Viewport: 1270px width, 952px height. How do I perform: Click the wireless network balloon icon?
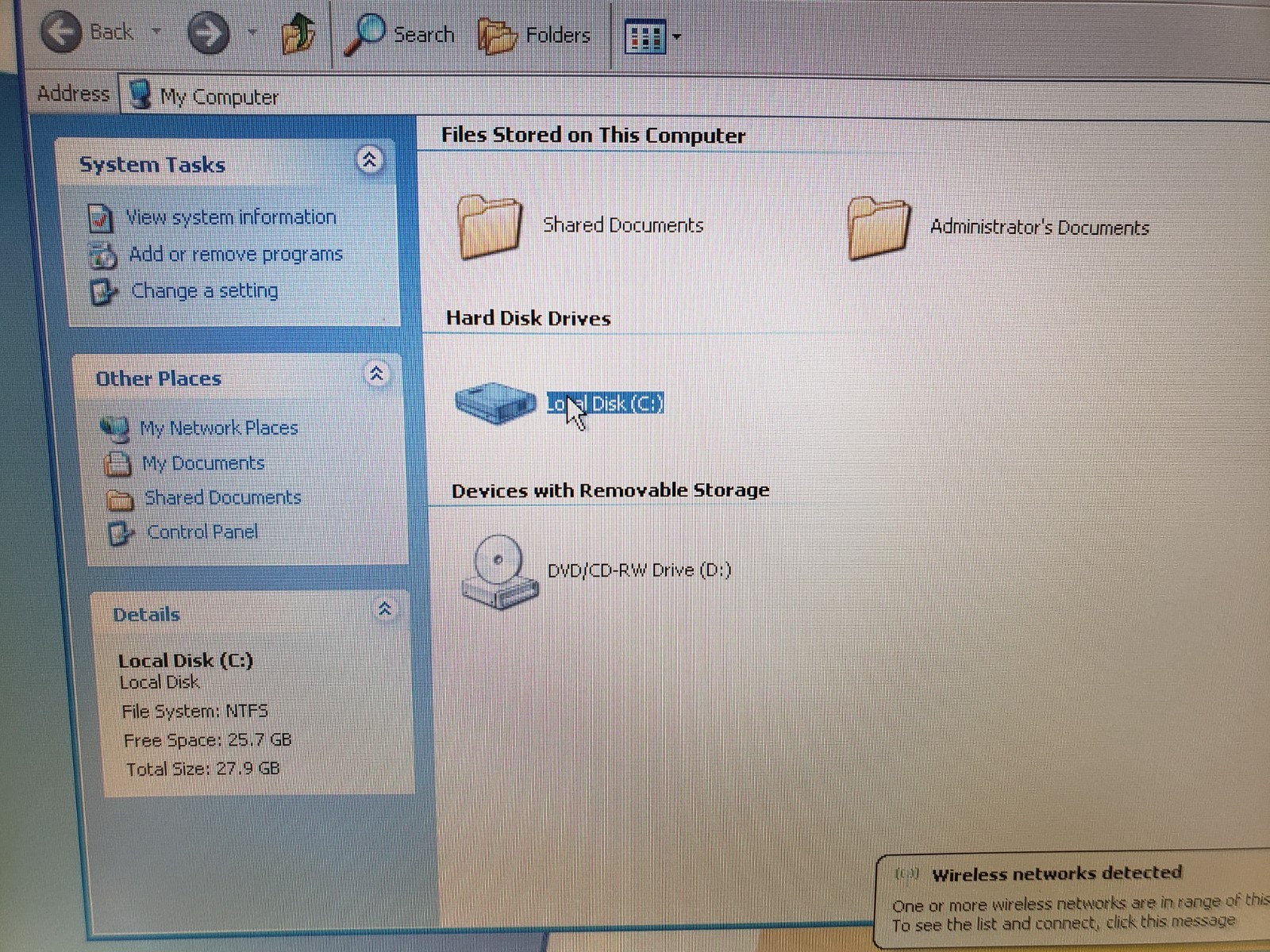[x=906, y=874]
